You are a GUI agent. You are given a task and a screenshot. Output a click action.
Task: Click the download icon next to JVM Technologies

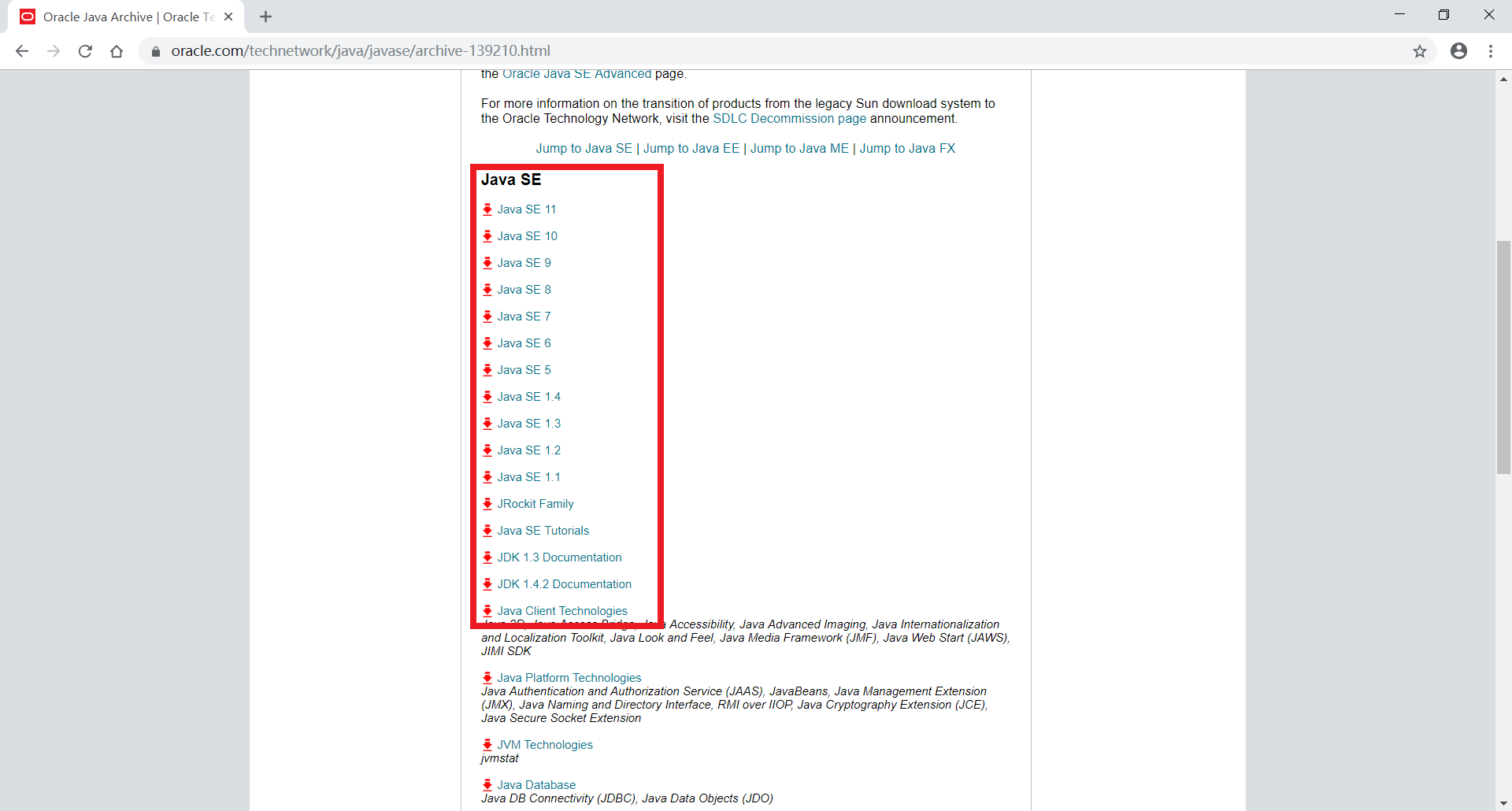point(488,745)
